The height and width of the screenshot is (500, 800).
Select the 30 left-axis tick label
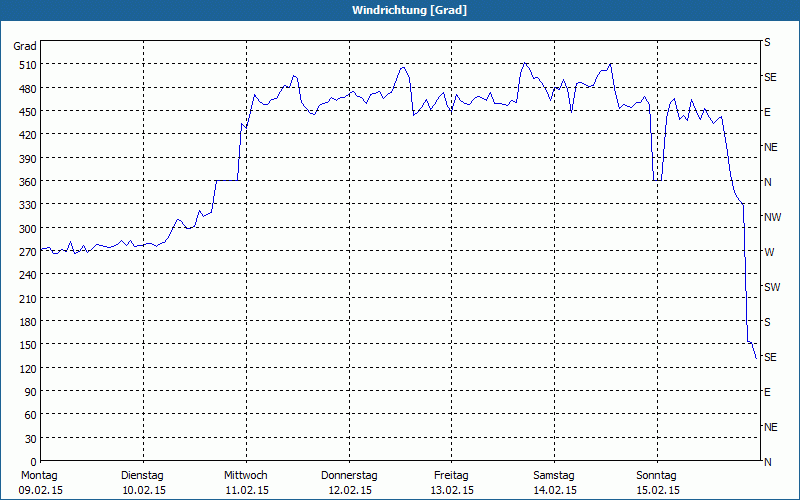pyautogui.click(x=31, y=438)
